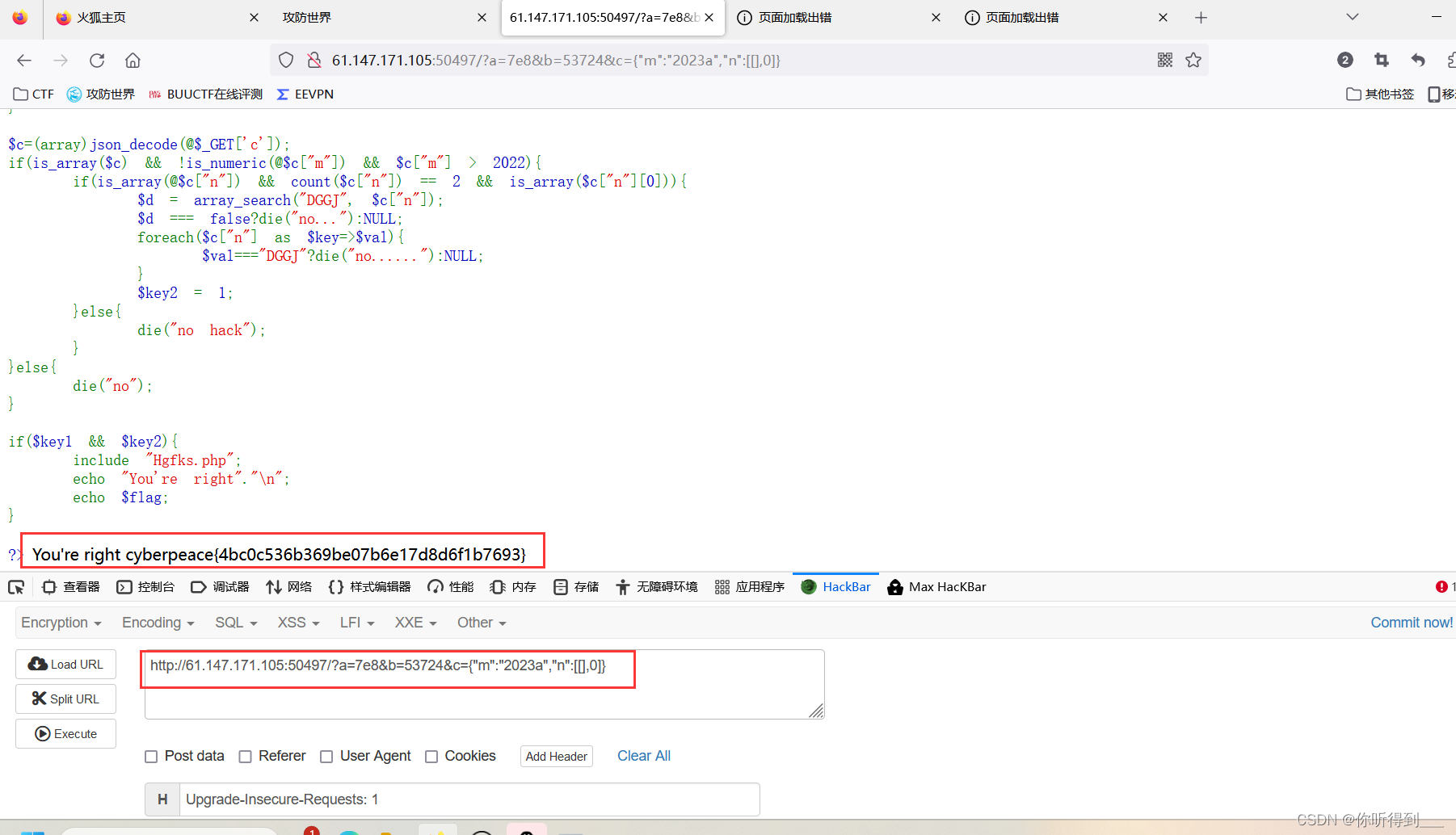Click the tracking protection shield icon

tap(286, 60)
